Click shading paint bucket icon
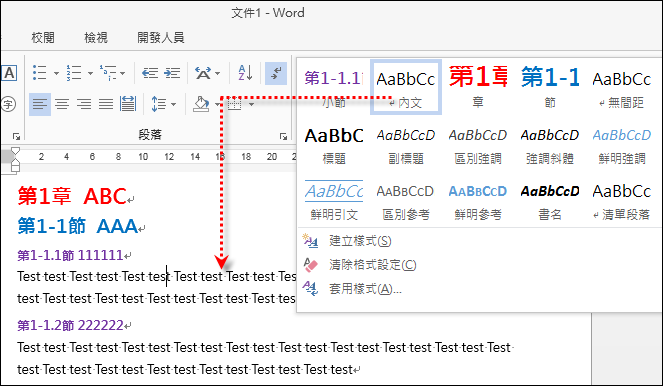 (x=201, y=104)
